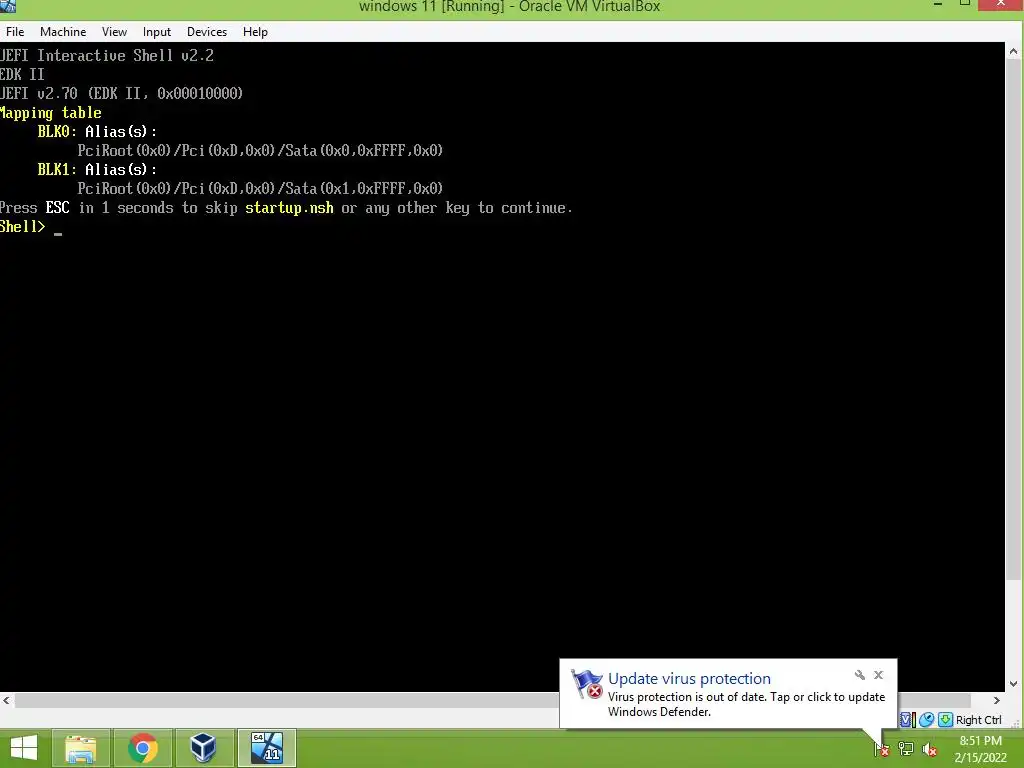The width and height of the screenshot is (1024, 768).
Task: Launch Google Chrome from the taskbar
Action: [x=142, y=748]
